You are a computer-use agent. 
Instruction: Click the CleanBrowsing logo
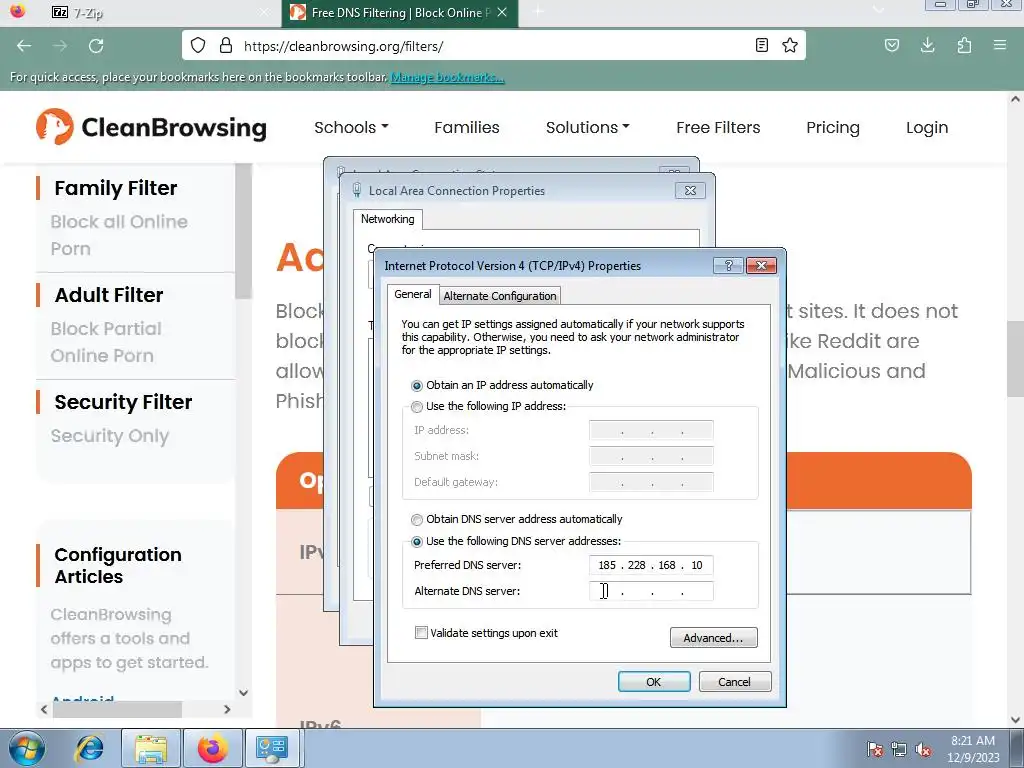(x=152, y=127)
